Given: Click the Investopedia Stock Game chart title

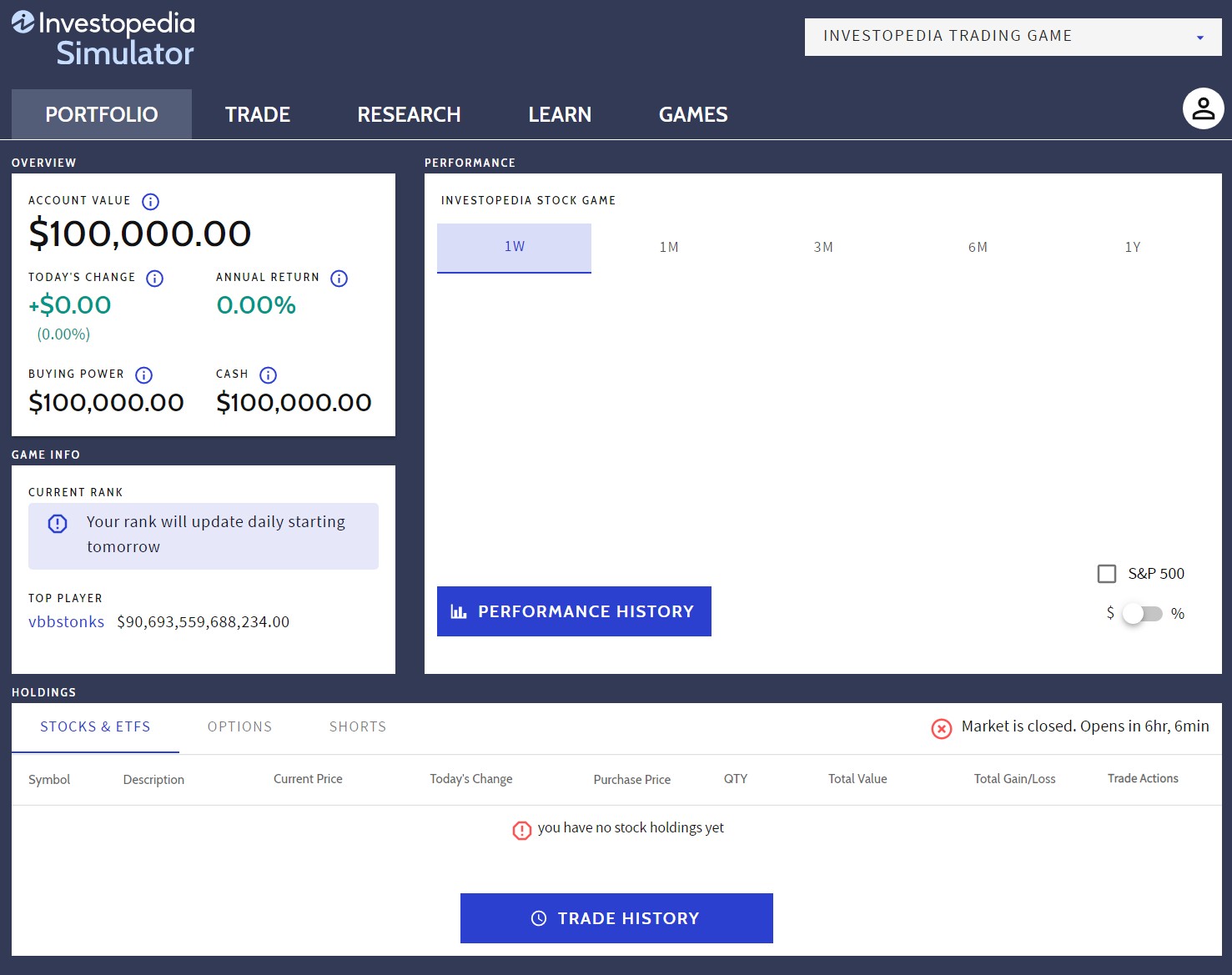Looking at the screenshot, I should (528, 200).
